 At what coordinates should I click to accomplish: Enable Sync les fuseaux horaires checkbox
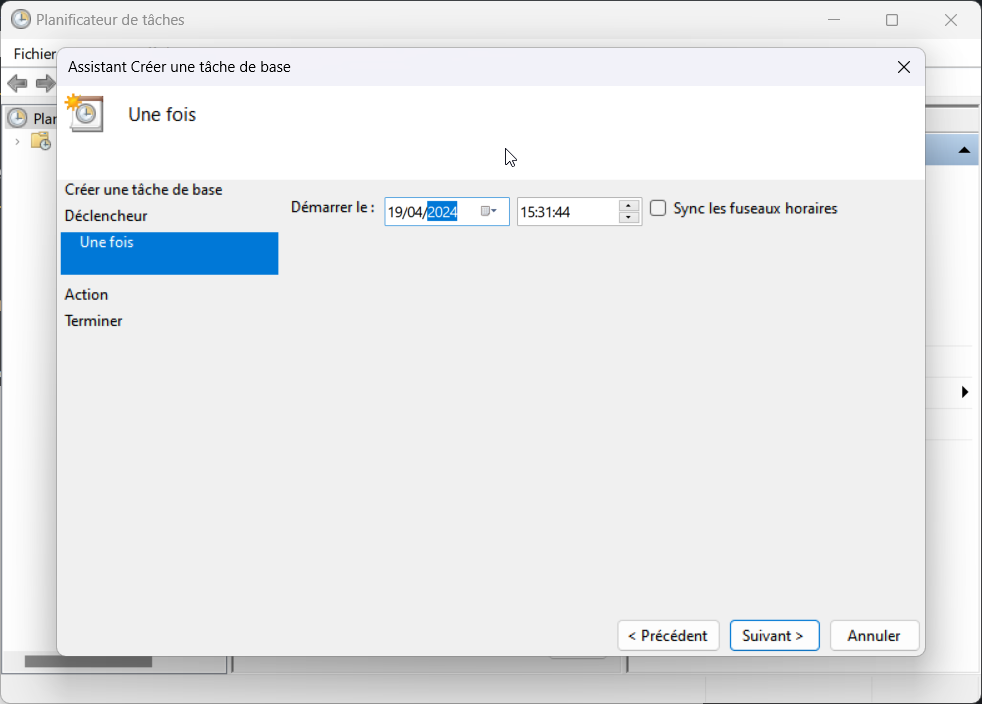click(x=658, y=208)
